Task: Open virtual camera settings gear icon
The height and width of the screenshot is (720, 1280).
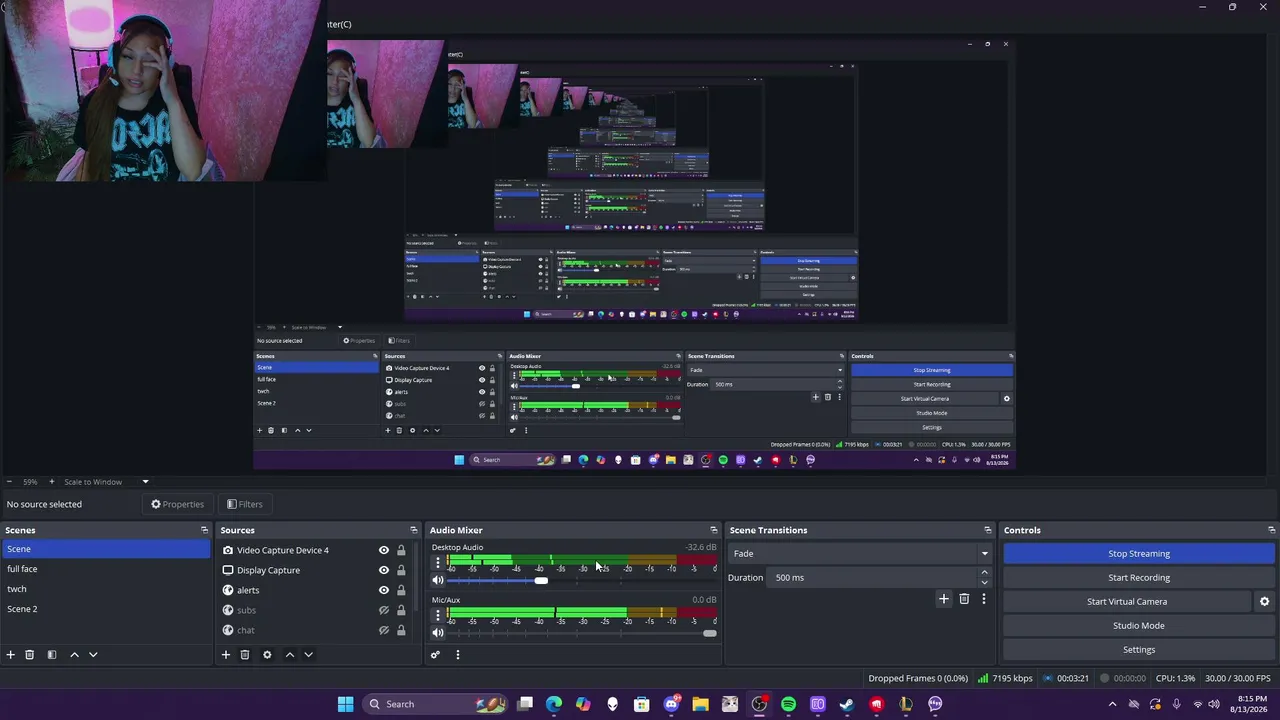Action: click(x=1264, y=602)
